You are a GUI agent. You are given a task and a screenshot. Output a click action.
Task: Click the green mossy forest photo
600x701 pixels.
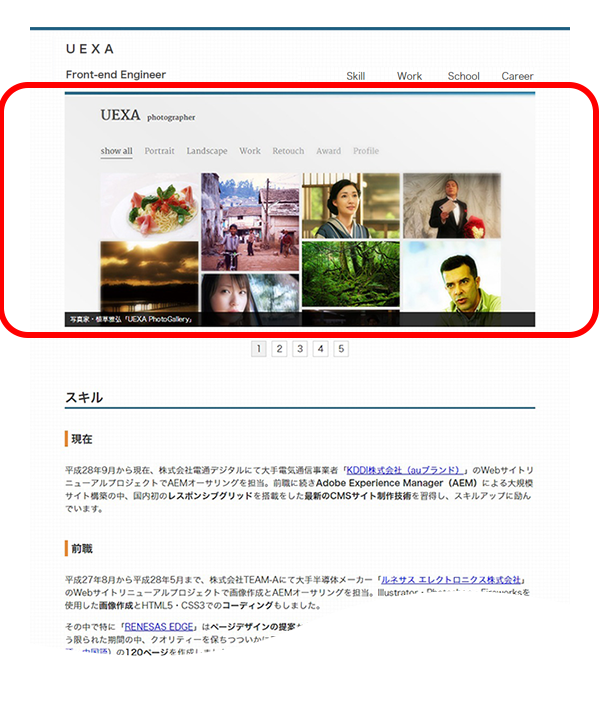351,274
